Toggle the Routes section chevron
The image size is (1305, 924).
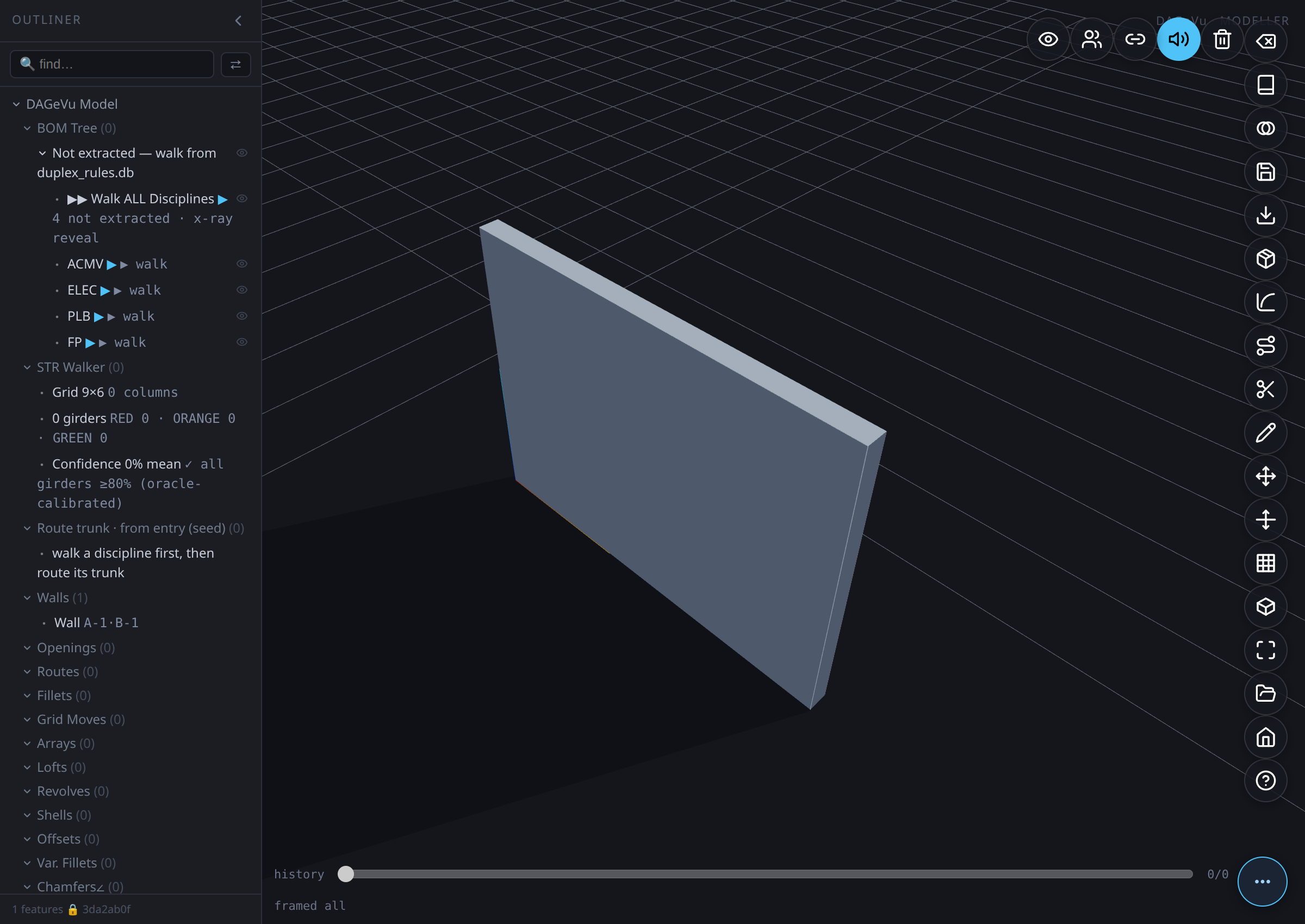click(27, 672)
